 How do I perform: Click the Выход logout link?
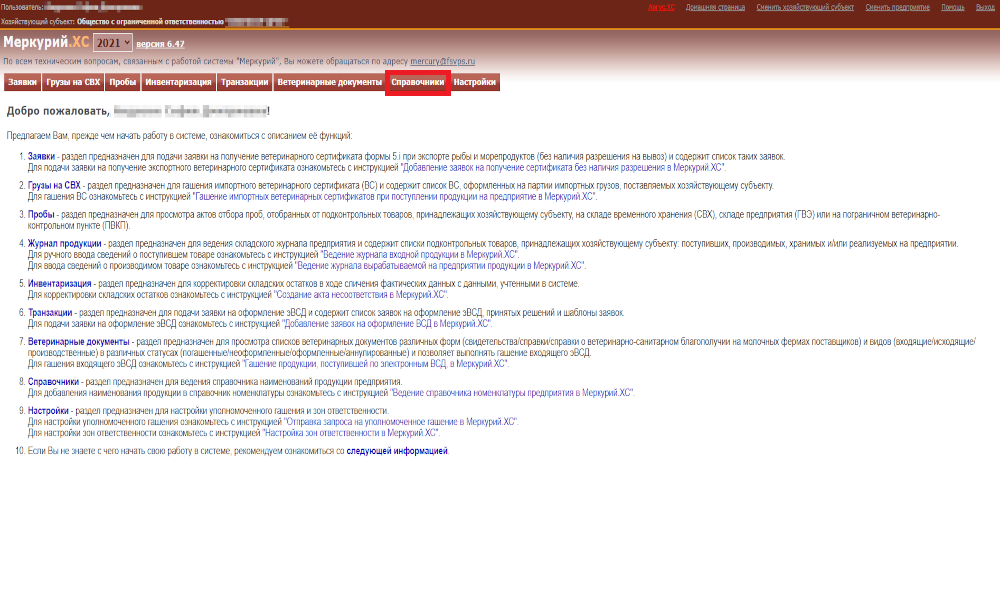point(985,7)
